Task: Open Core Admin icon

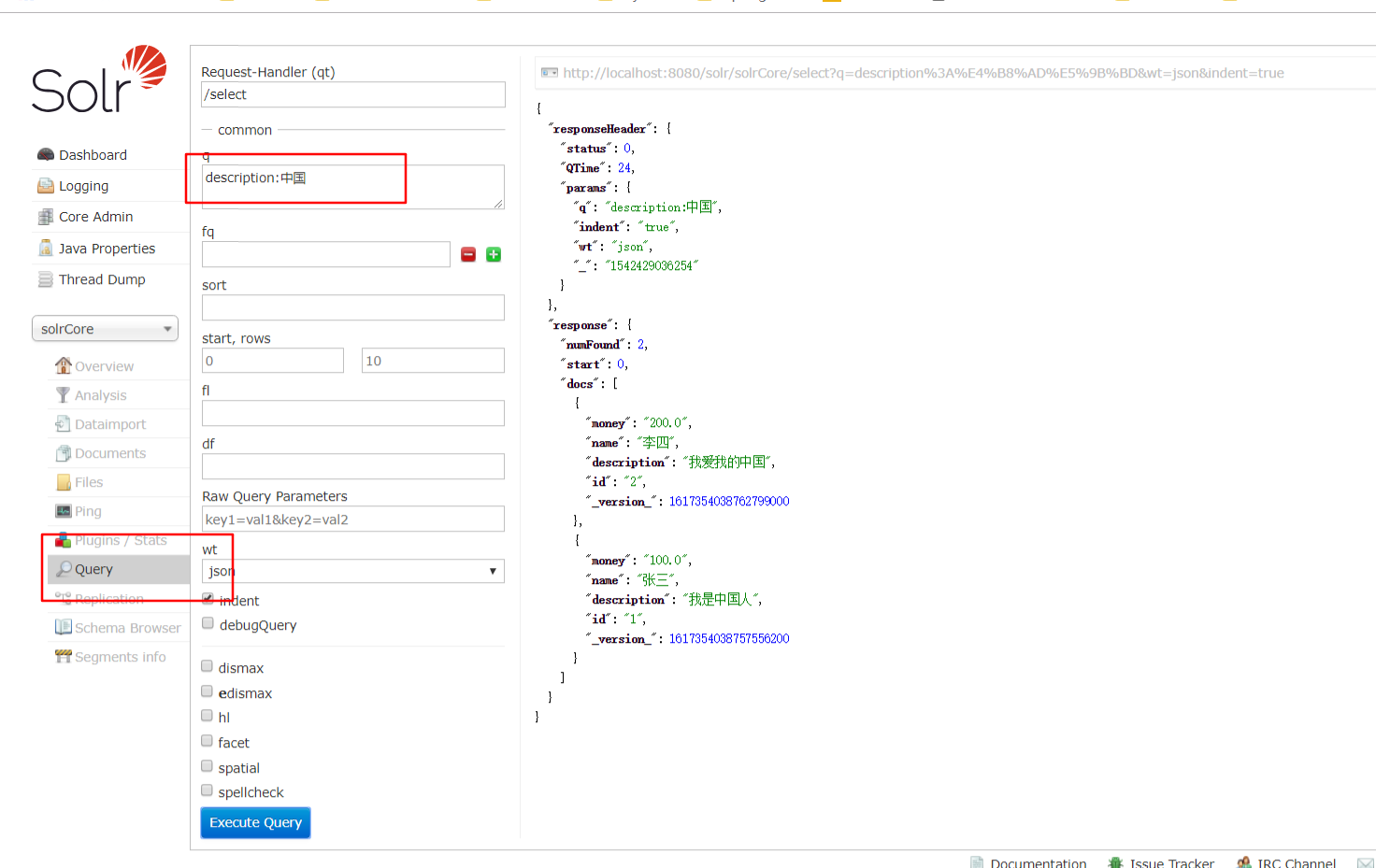Action: pos(45,217)
